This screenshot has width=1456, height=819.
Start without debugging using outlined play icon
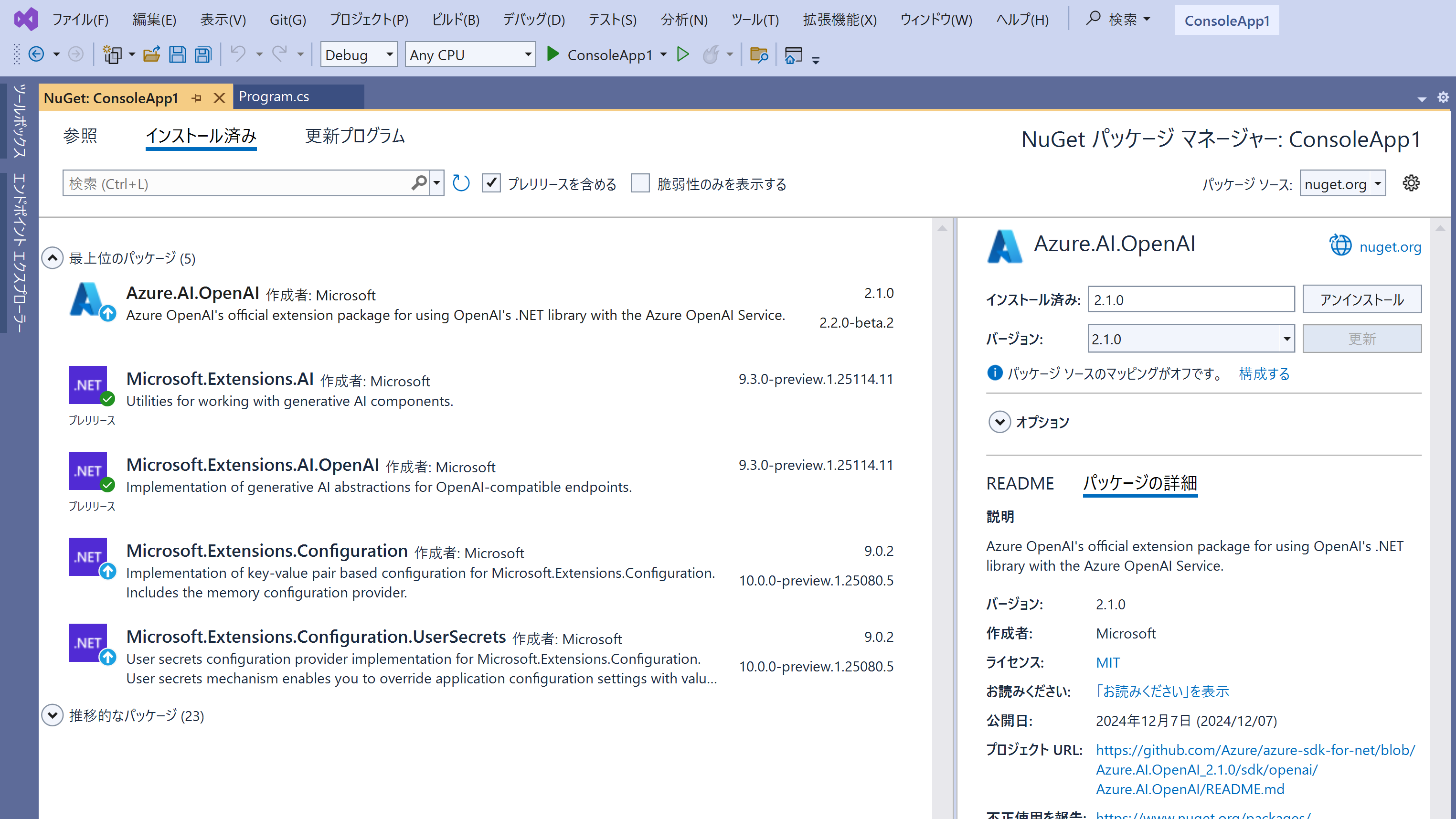coord(683,54)
